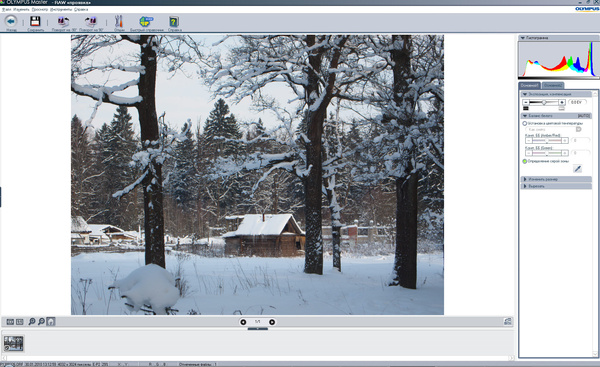Click the zoom out magnifier icon

click(41, 321)
